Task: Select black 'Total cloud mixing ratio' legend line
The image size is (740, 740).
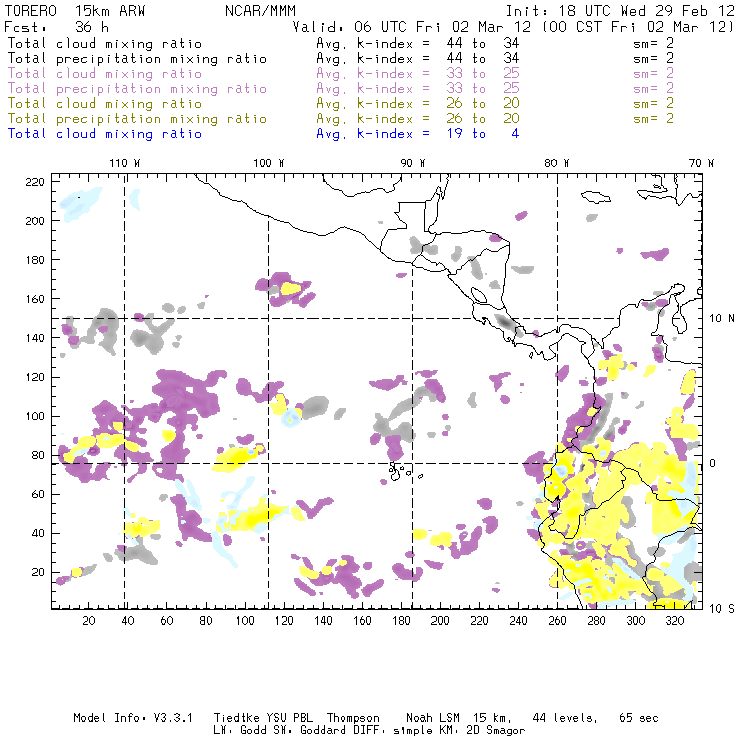Action: 105,43
